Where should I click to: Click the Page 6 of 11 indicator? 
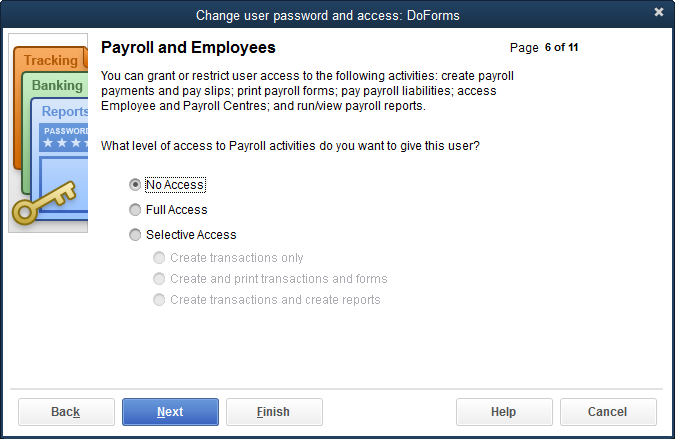tap(544, 47)
